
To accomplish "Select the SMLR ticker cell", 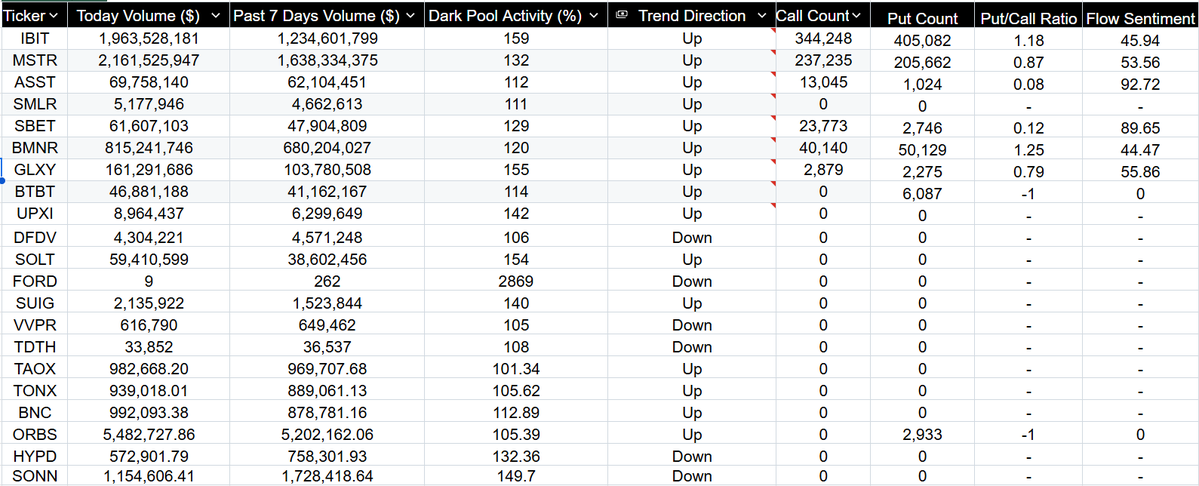I will click(35, 104).
